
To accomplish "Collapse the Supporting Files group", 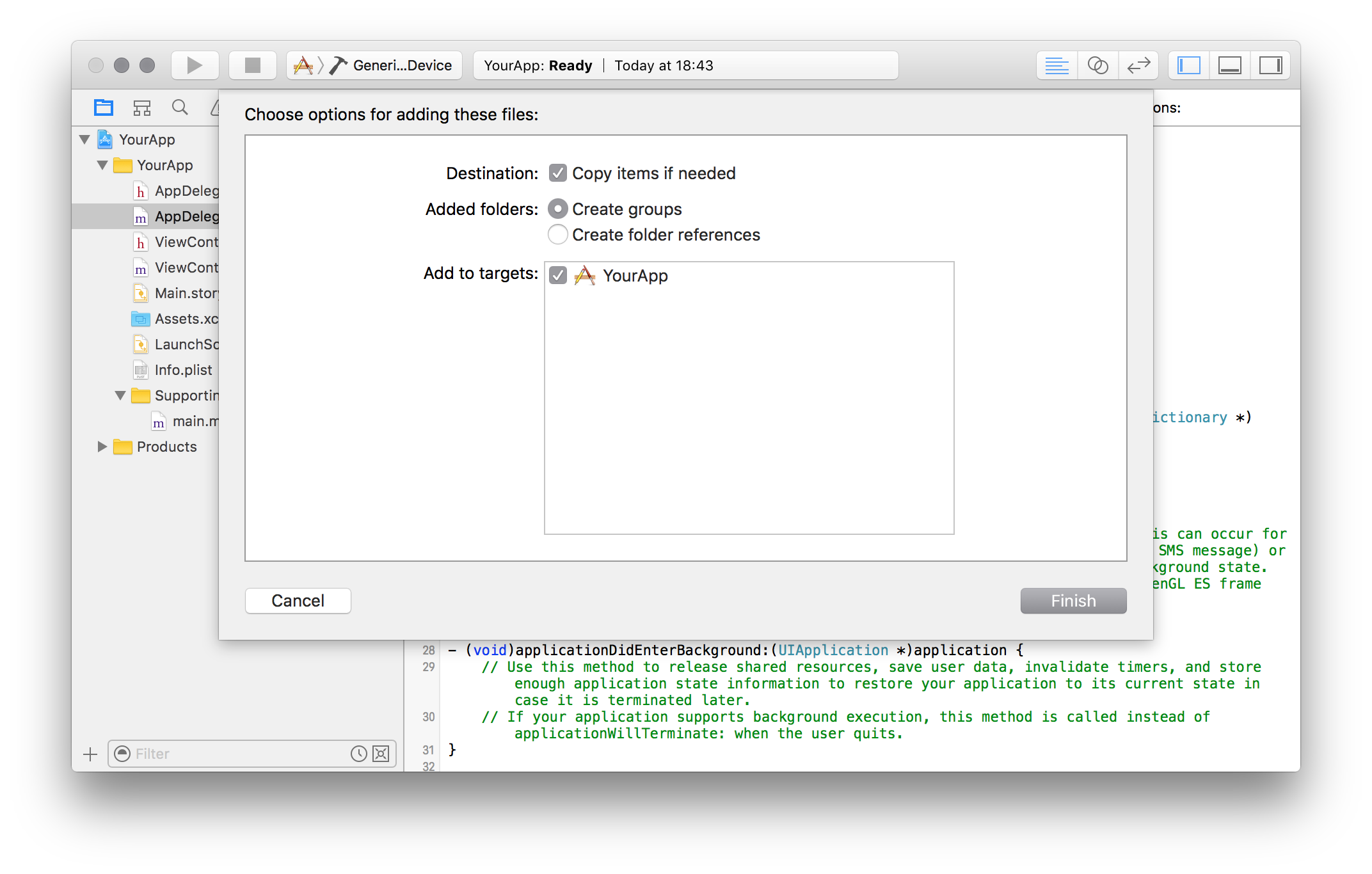I will click(x=120, y=395).
